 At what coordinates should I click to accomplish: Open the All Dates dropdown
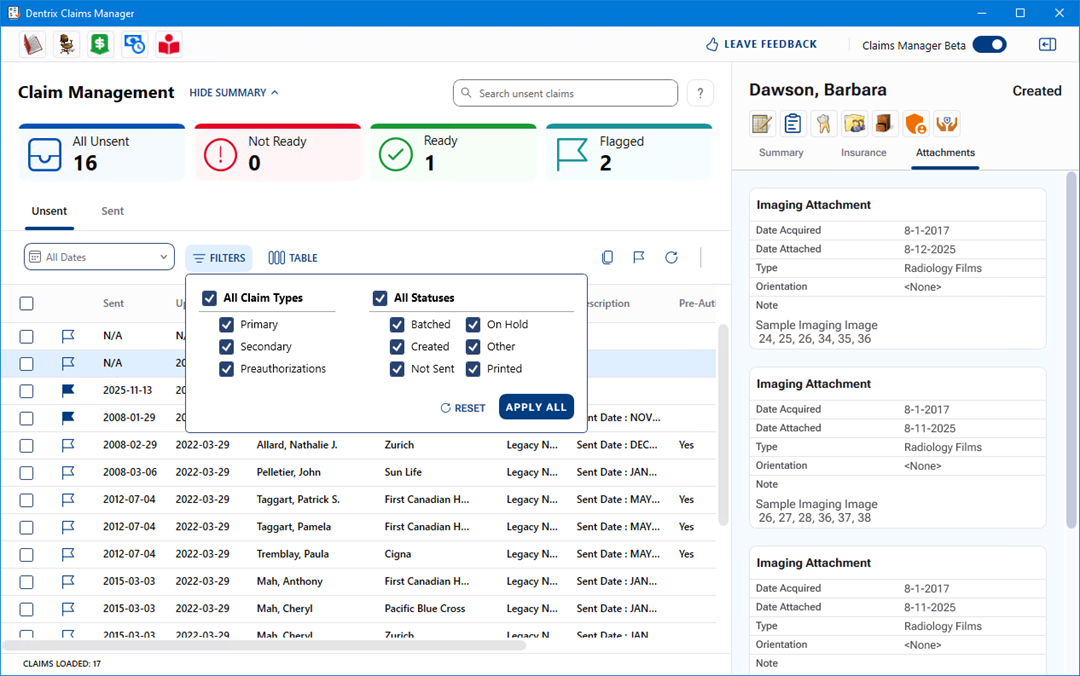click(99, 258)
